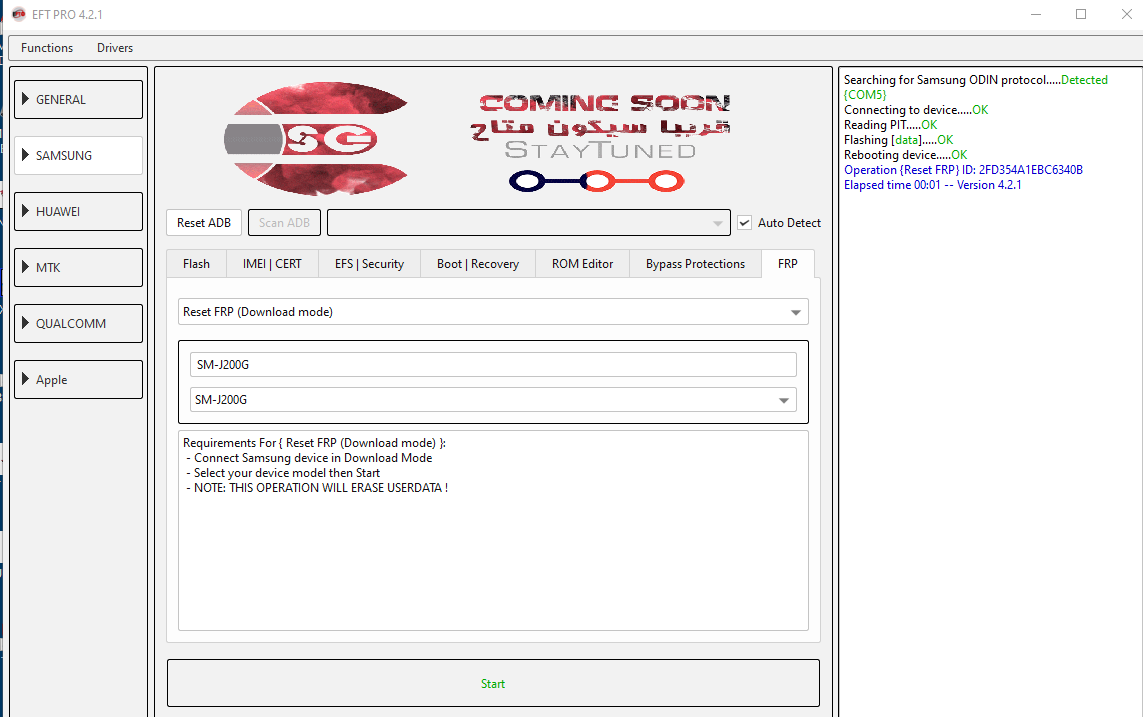Click the Coming Soon banner image
The height and width of the screenshot is (717, 1143).
[x=600, y=141]
